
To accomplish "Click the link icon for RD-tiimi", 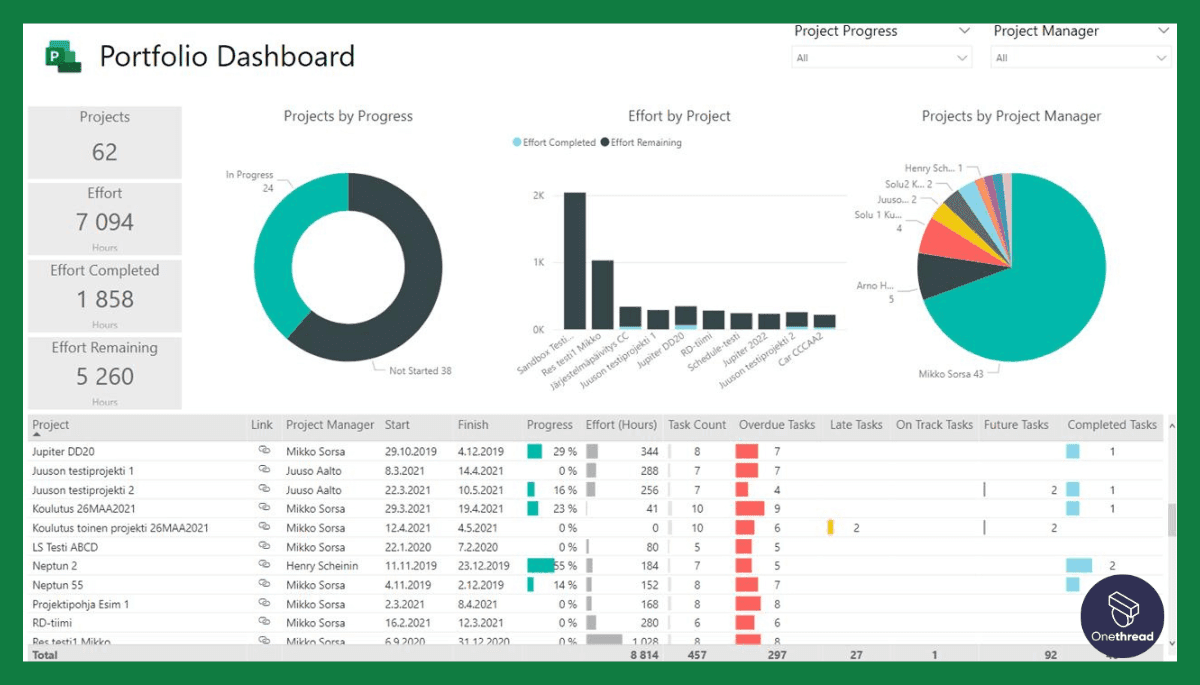I will click(x=264, y=622).
